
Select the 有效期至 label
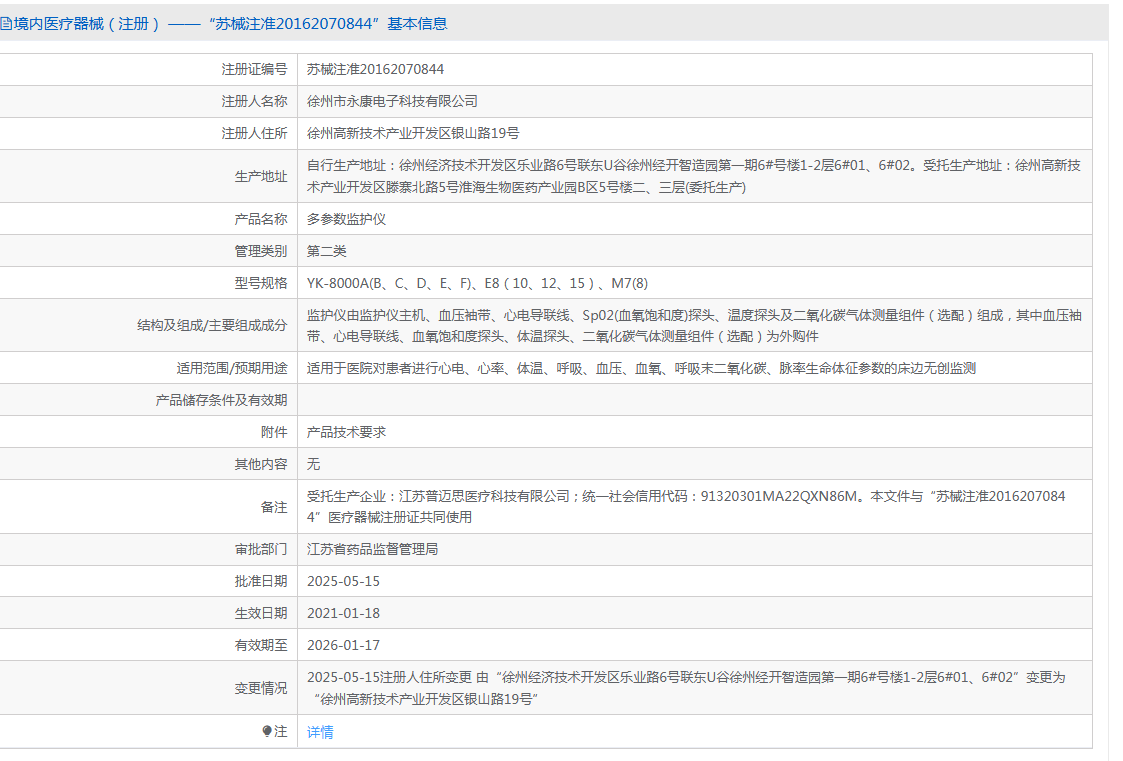[261, 645]
